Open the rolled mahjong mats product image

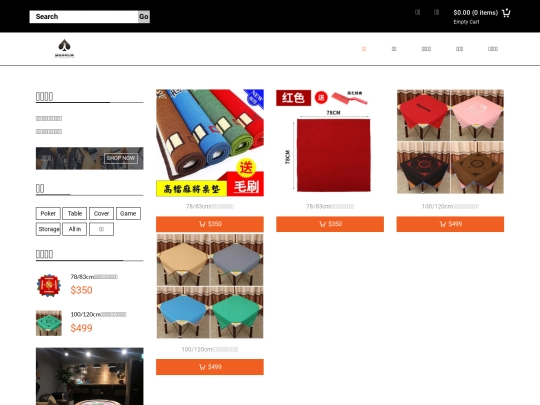tap(210, 143)
